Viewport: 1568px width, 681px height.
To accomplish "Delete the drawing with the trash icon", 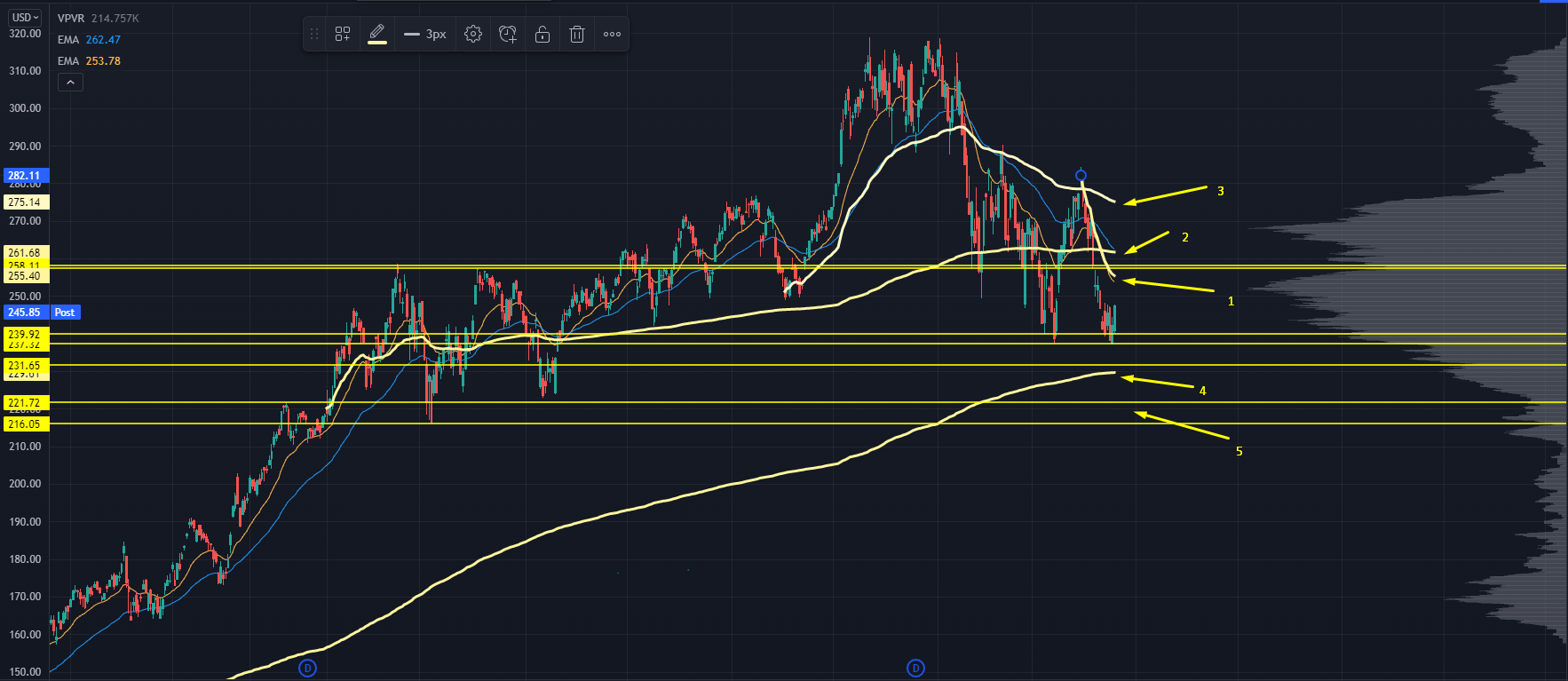I will coord(577,35).
